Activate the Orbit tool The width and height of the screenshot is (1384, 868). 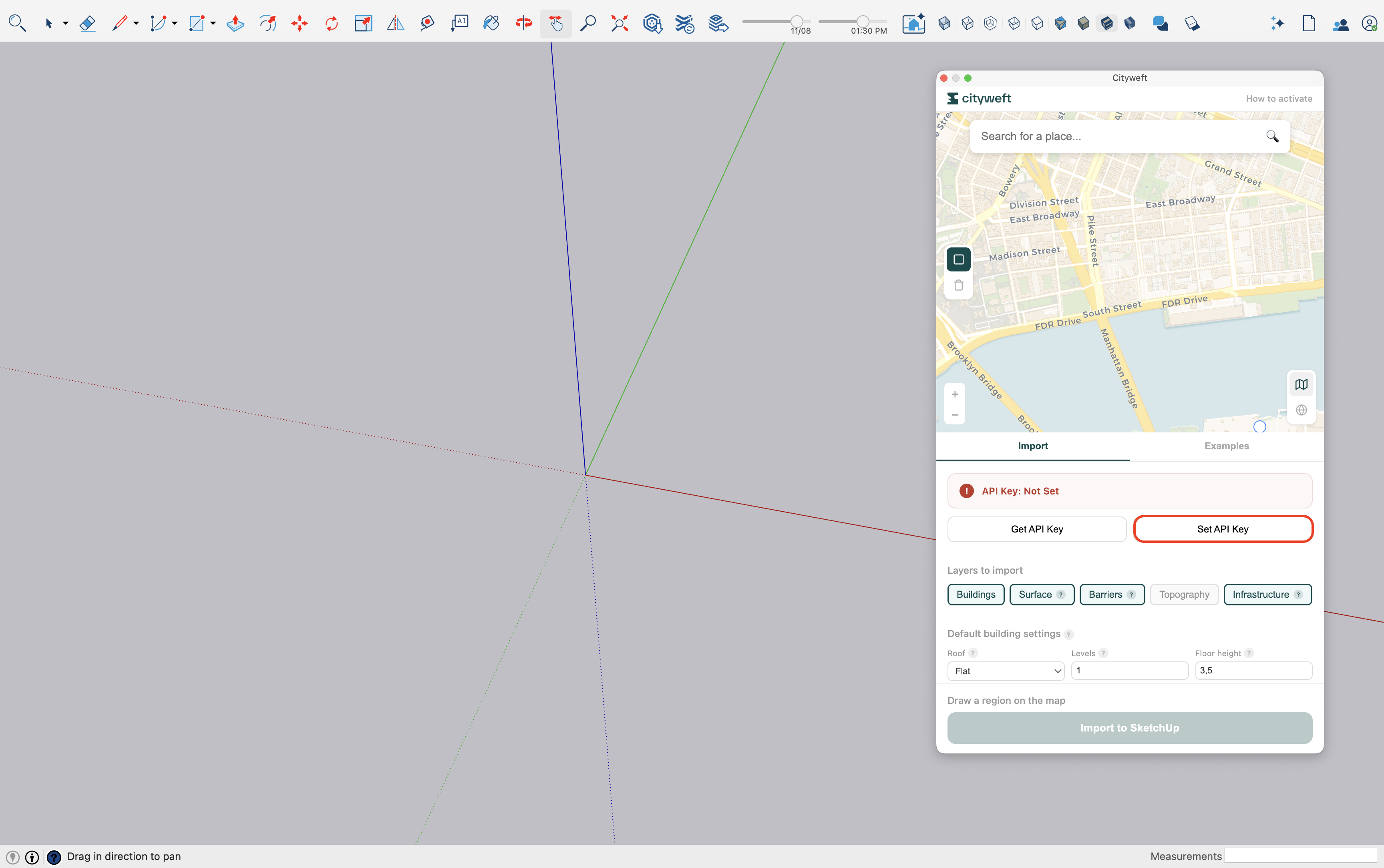(523, 24)
